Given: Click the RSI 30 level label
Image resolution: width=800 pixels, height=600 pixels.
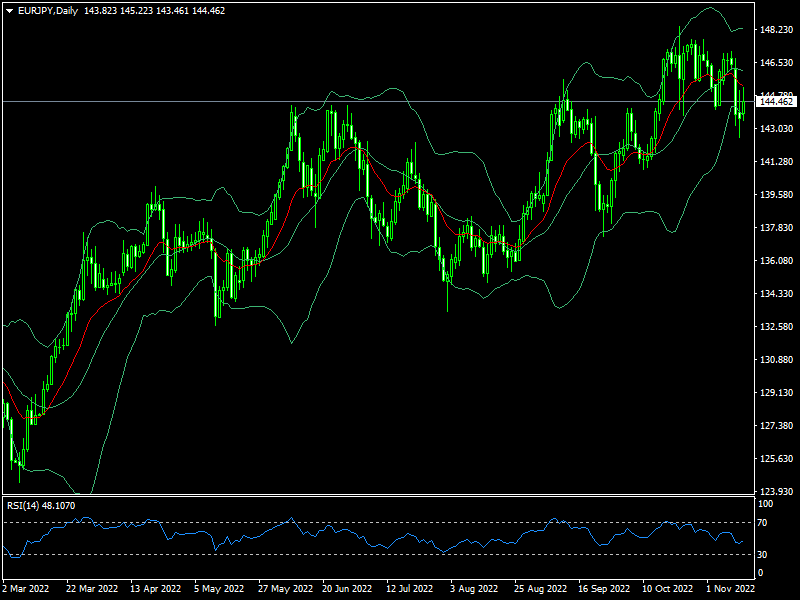Looking at the screenshot, I should pos(762,554).
